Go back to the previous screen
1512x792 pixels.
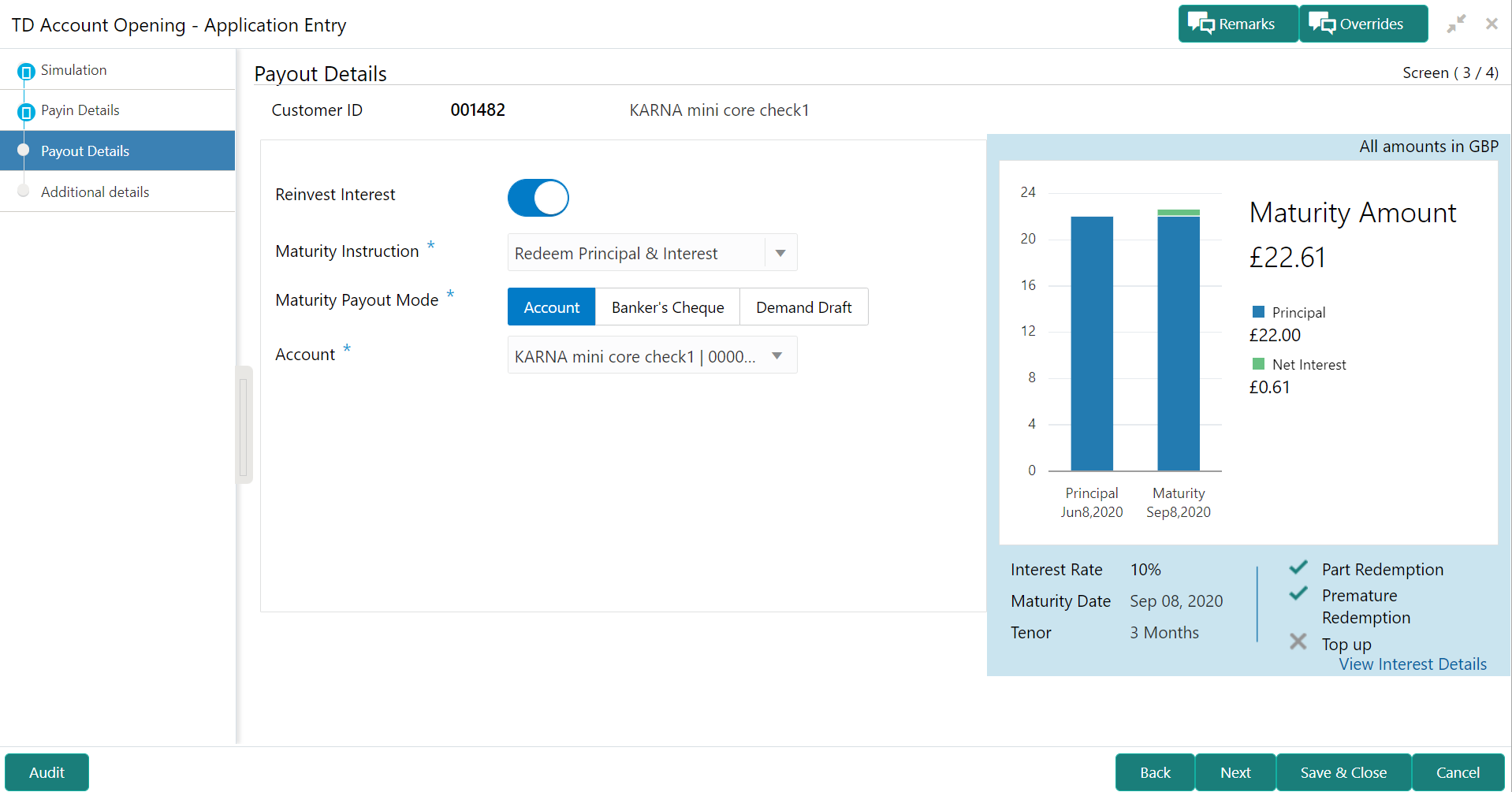pyautogui.click(x=1155, y=772)
